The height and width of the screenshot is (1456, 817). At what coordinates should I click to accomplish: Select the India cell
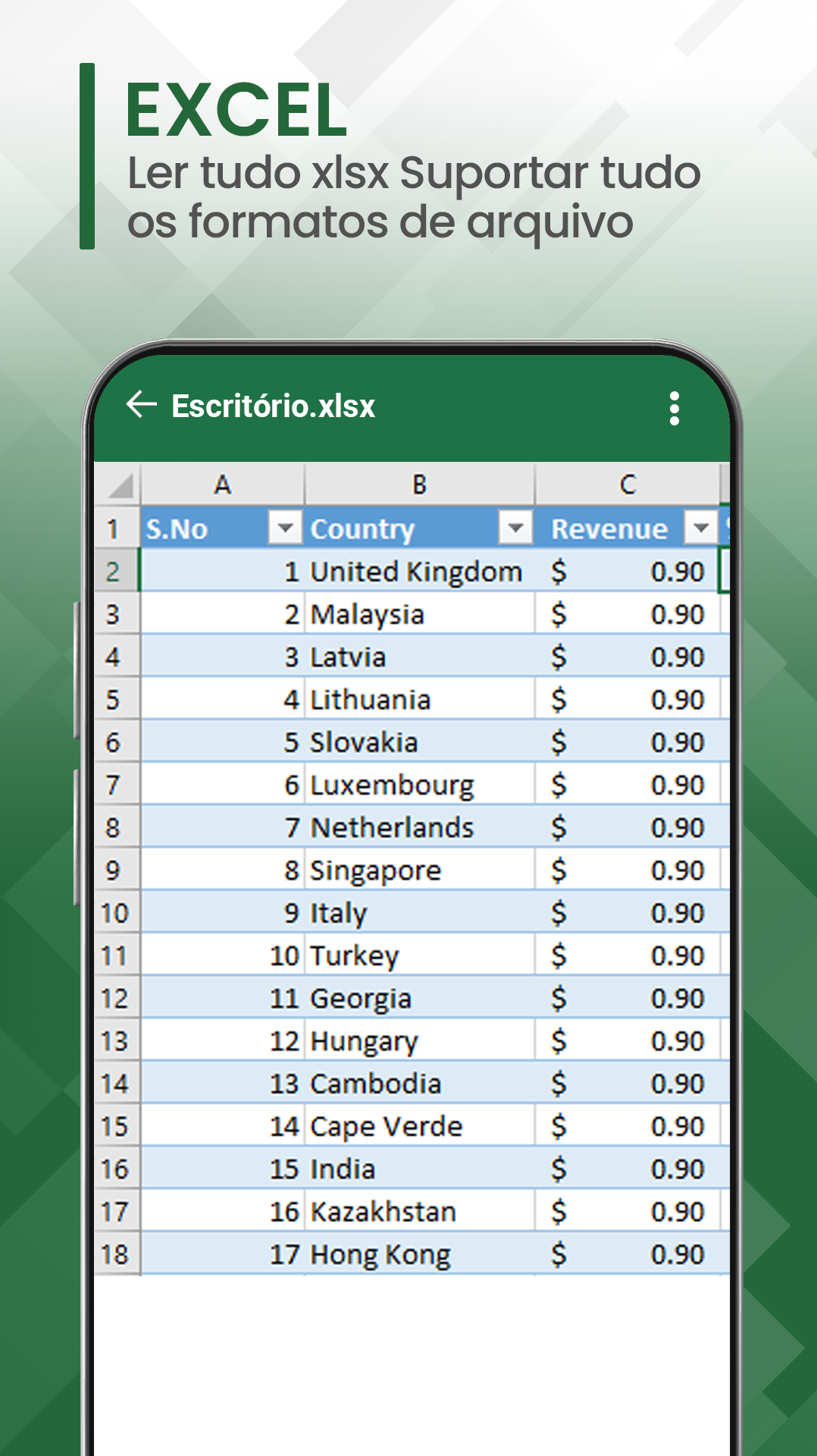(x=420, y=1169)
